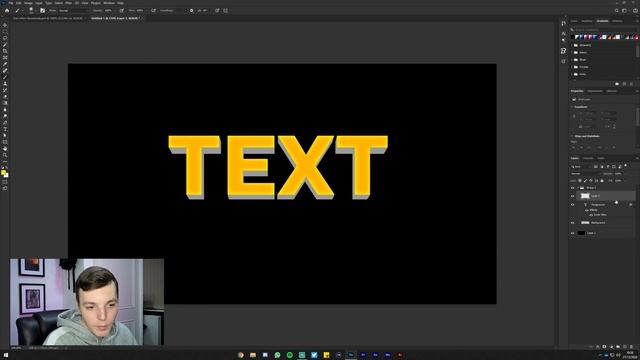This screenshot has width=640, height=360.
Task: Lock all attributes of the layer
Action: [x=602, y=180]
